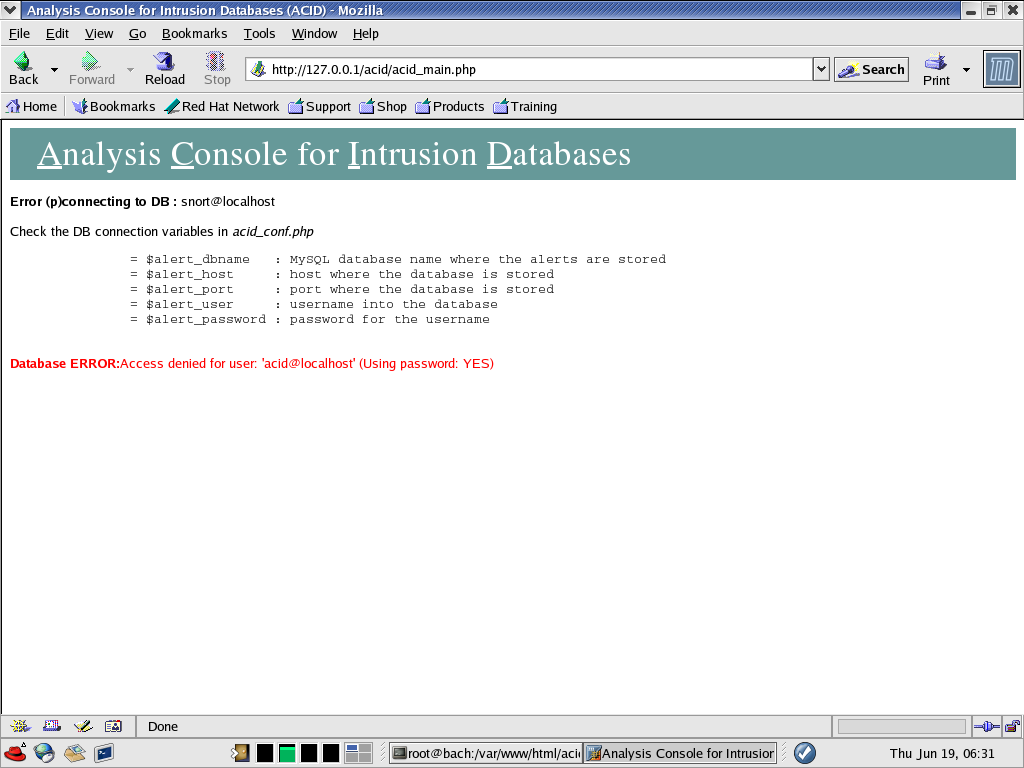
Task: Click the snort@localhost text
Action: (228, 202)
